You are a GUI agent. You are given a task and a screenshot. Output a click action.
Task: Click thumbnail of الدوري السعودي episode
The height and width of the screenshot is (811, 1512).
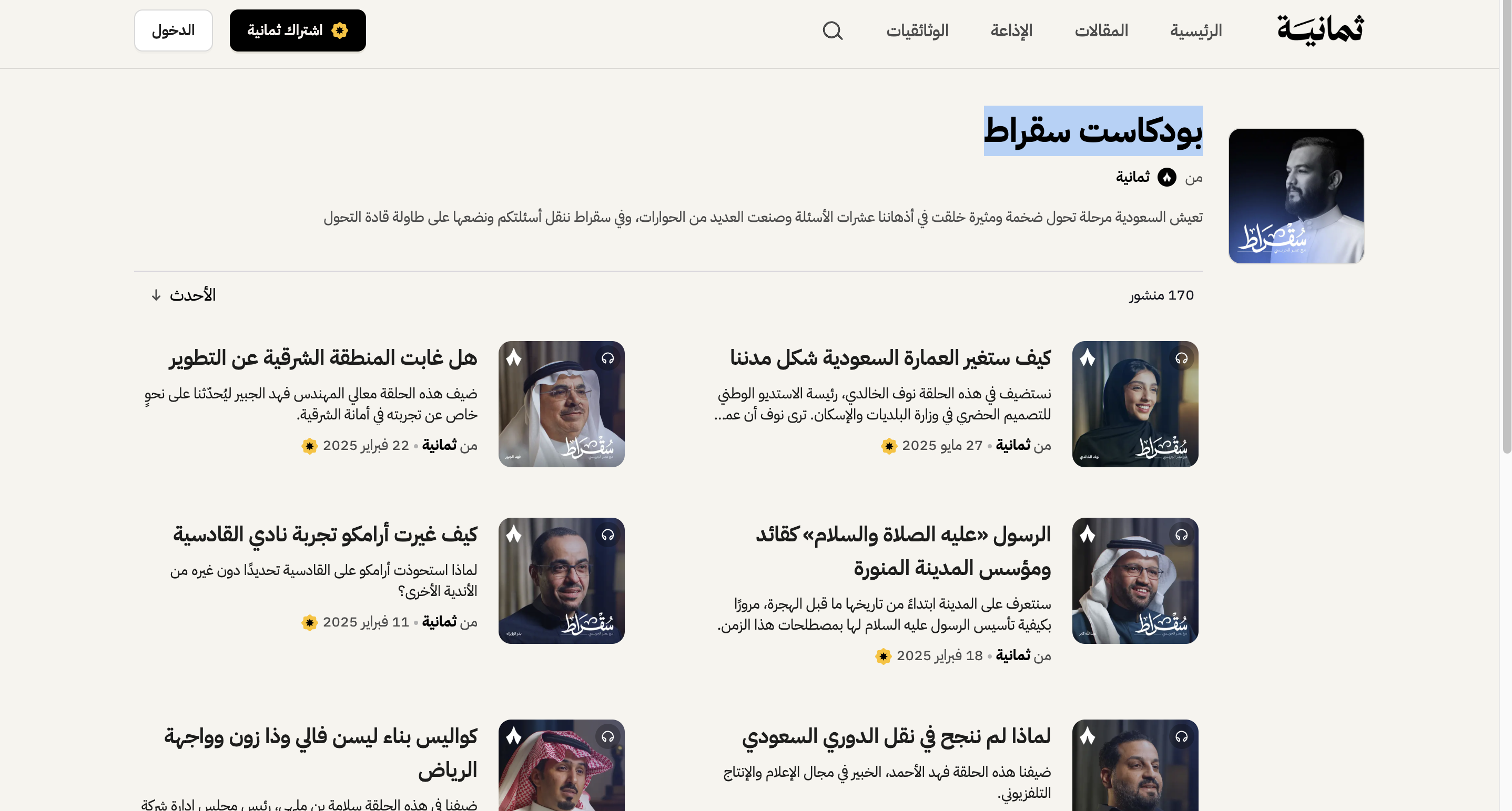coord(1135,765)
